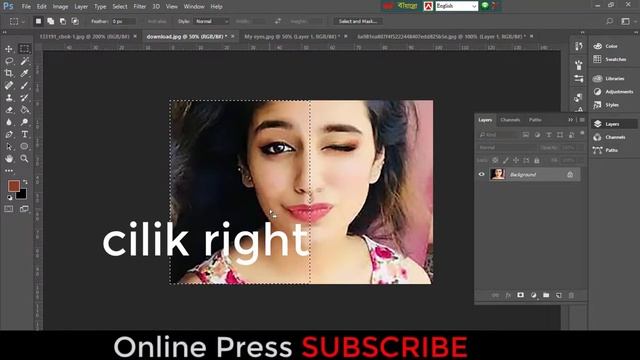Viewport: 640px width, 360px height.
Task: Reset default foreground and background colors
Action: point(9,198)
